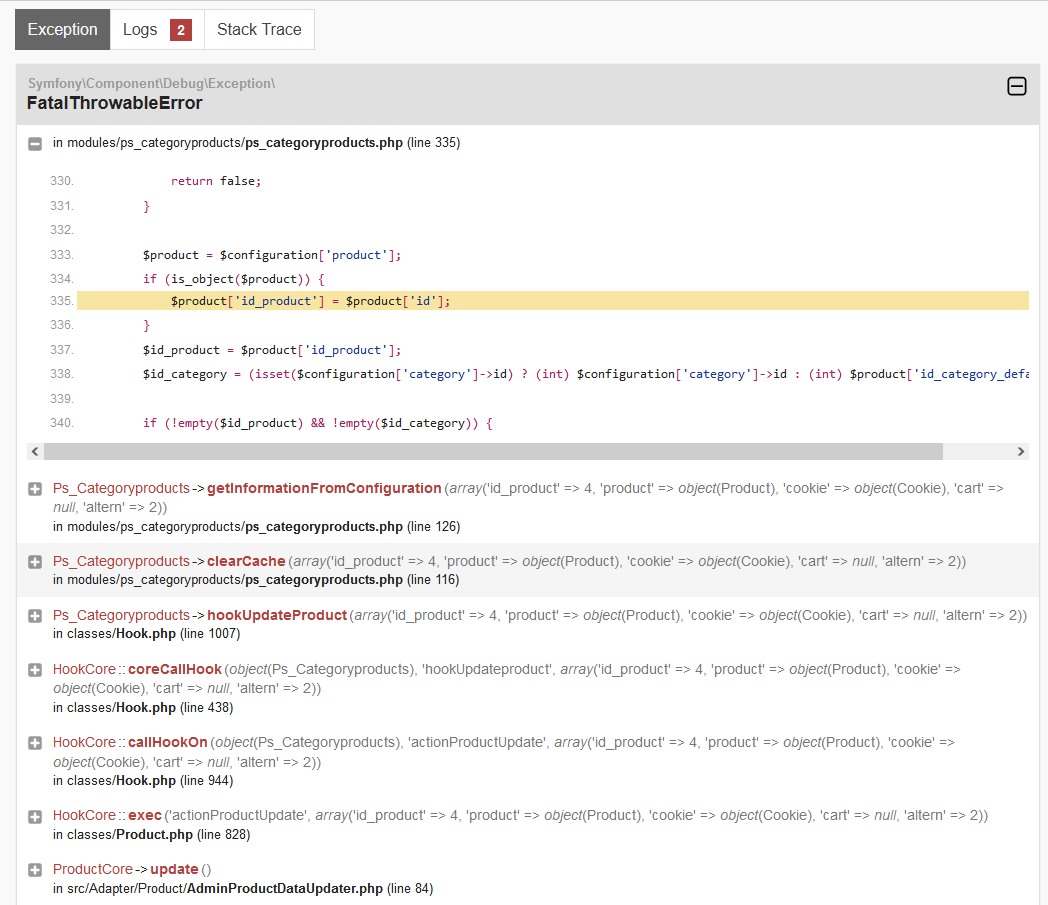
Task: Expand the coreCallHook trace entry
Action: (x=35, y=670)
